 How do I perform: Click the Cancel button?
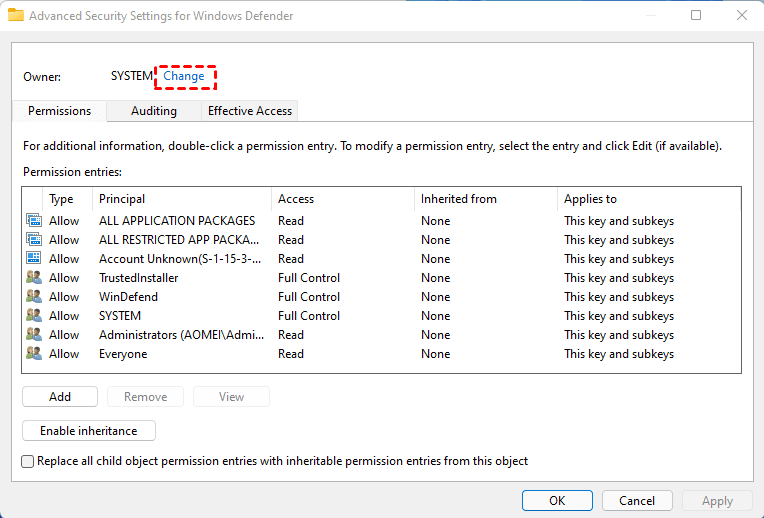pyautogui.click(x=637, y=501)
